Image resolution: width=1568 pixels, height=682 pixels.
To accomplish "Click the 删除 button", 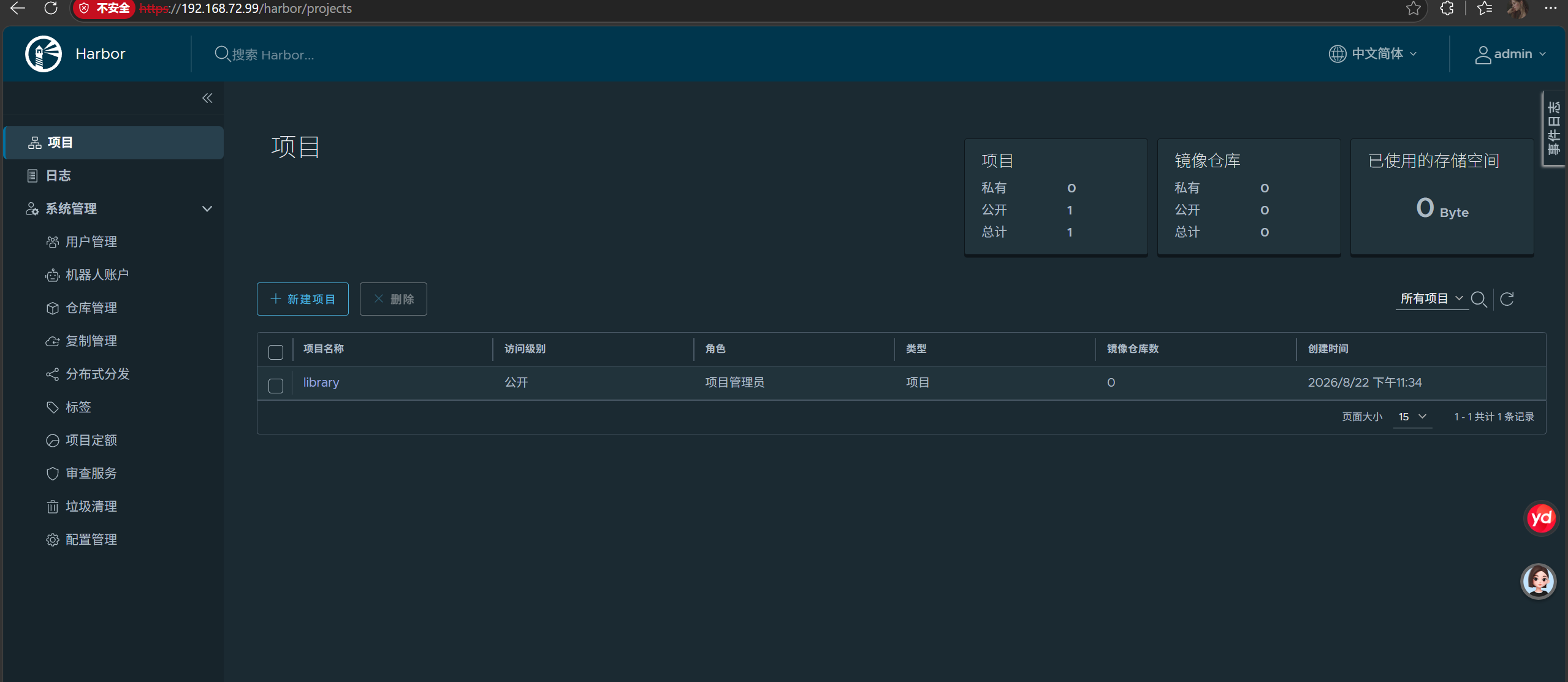I will click(x=394, y=299).
